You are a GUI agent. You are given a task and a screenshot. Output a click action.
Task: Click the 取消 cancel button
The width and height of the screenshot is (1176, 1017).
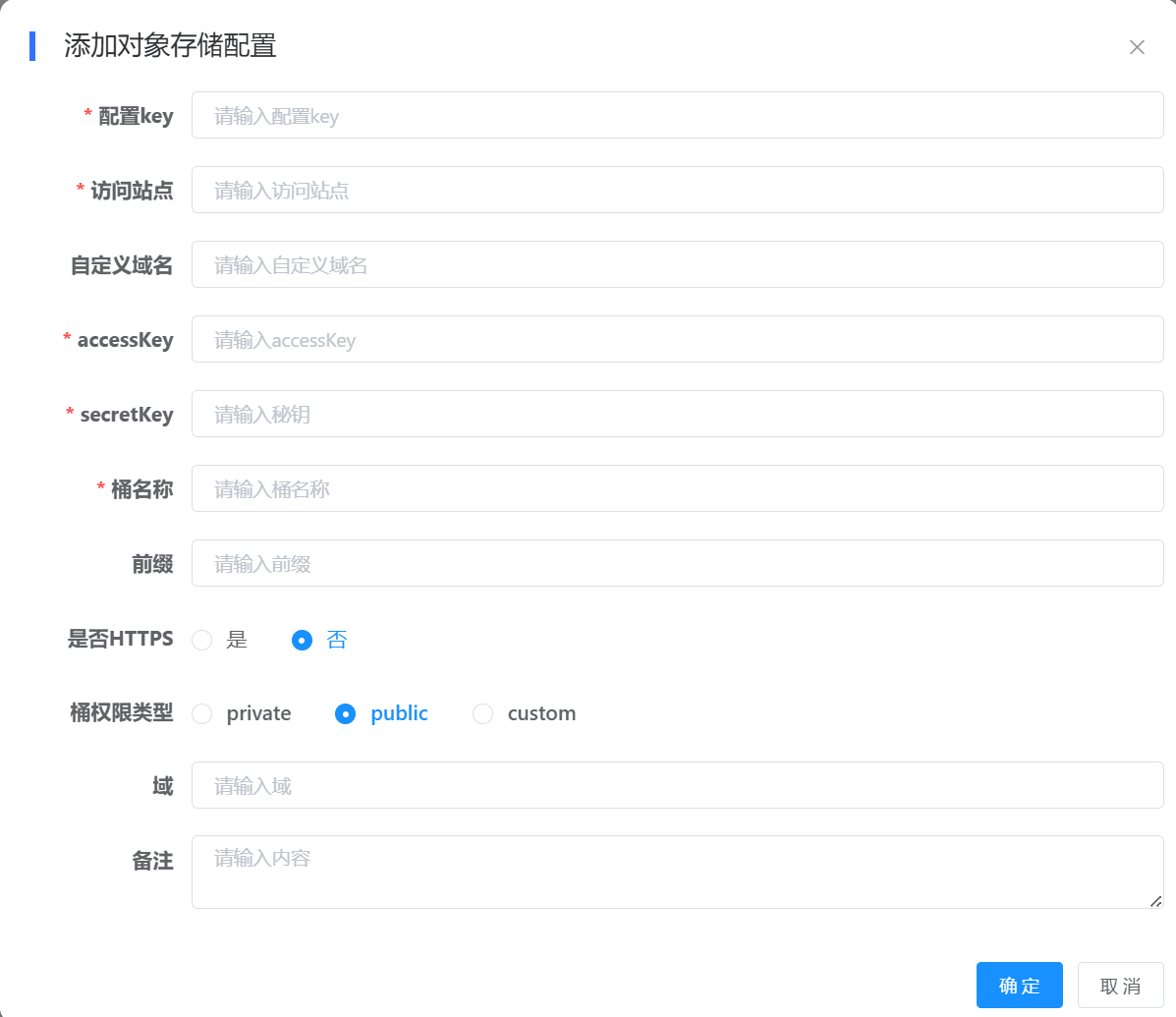[1120, 986]
